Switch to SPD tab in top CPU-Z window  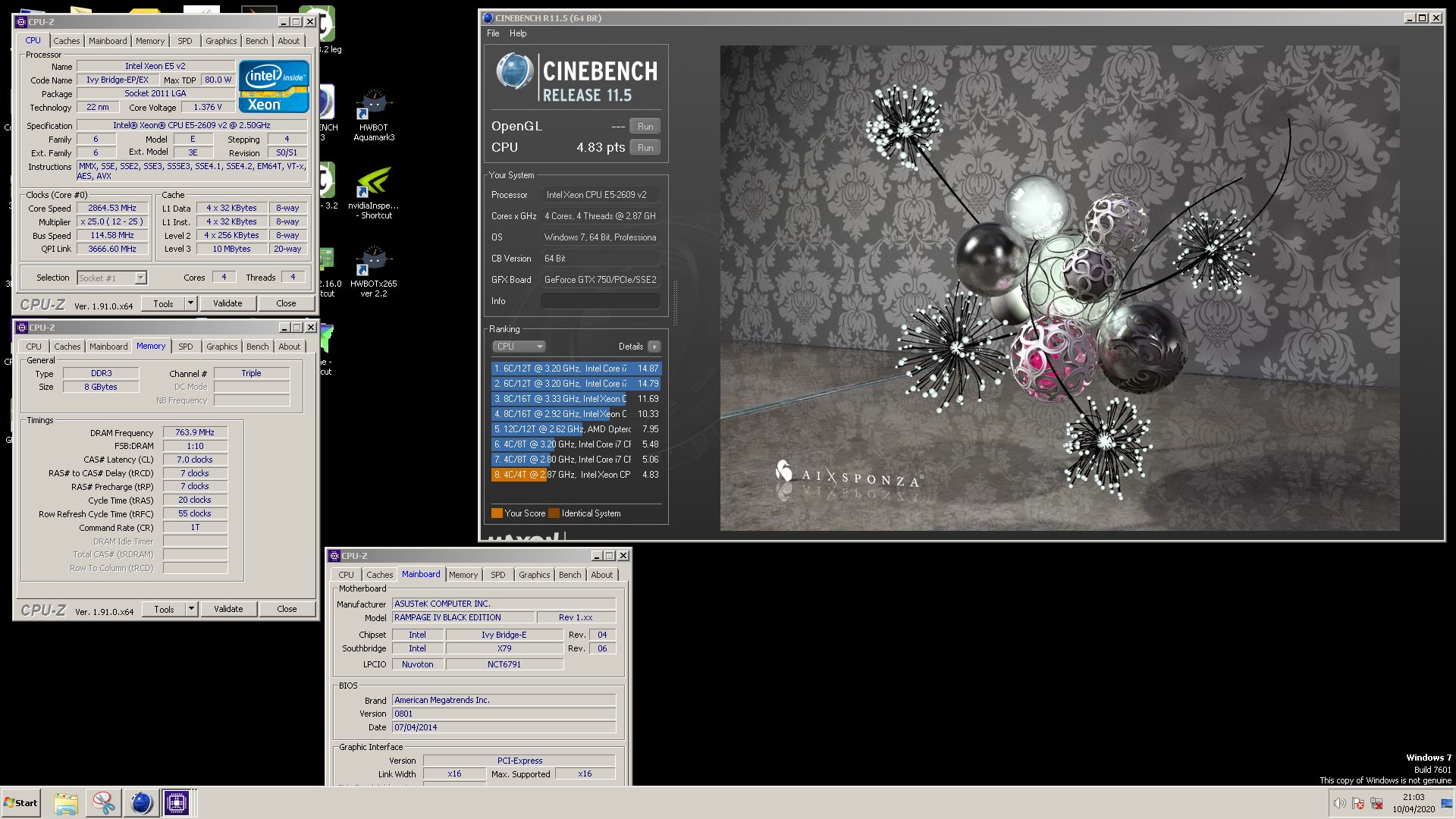click(185, 41)
